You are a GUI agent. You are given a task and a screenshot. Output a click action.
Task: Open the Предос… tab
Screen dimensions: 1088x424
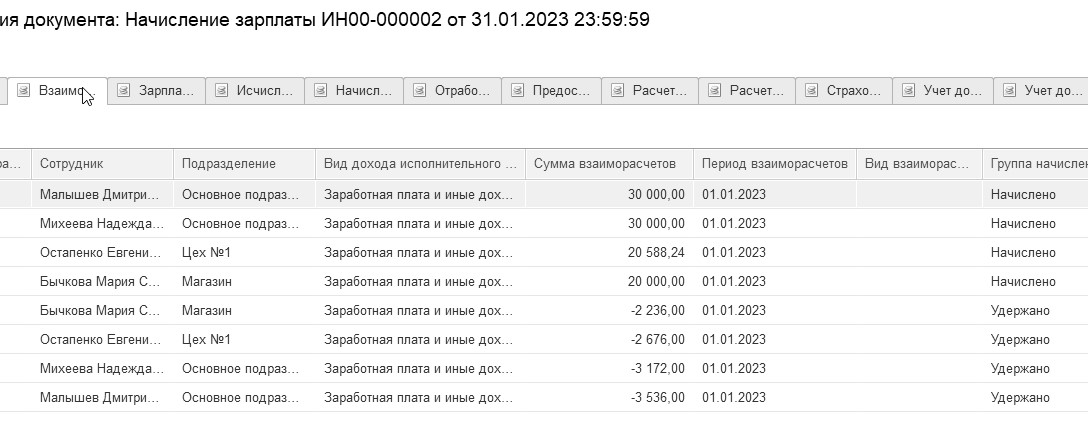coord(561,91)
